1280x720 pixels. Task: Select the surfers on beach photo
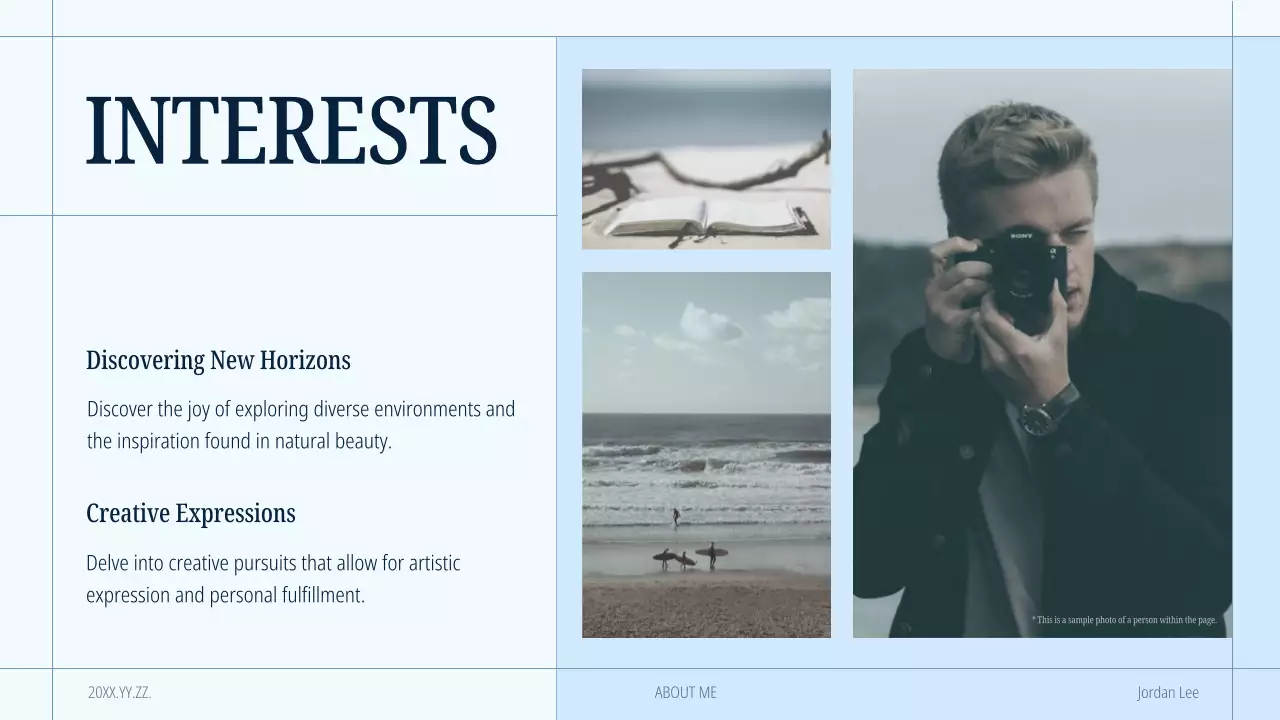[x=706, y=455]
